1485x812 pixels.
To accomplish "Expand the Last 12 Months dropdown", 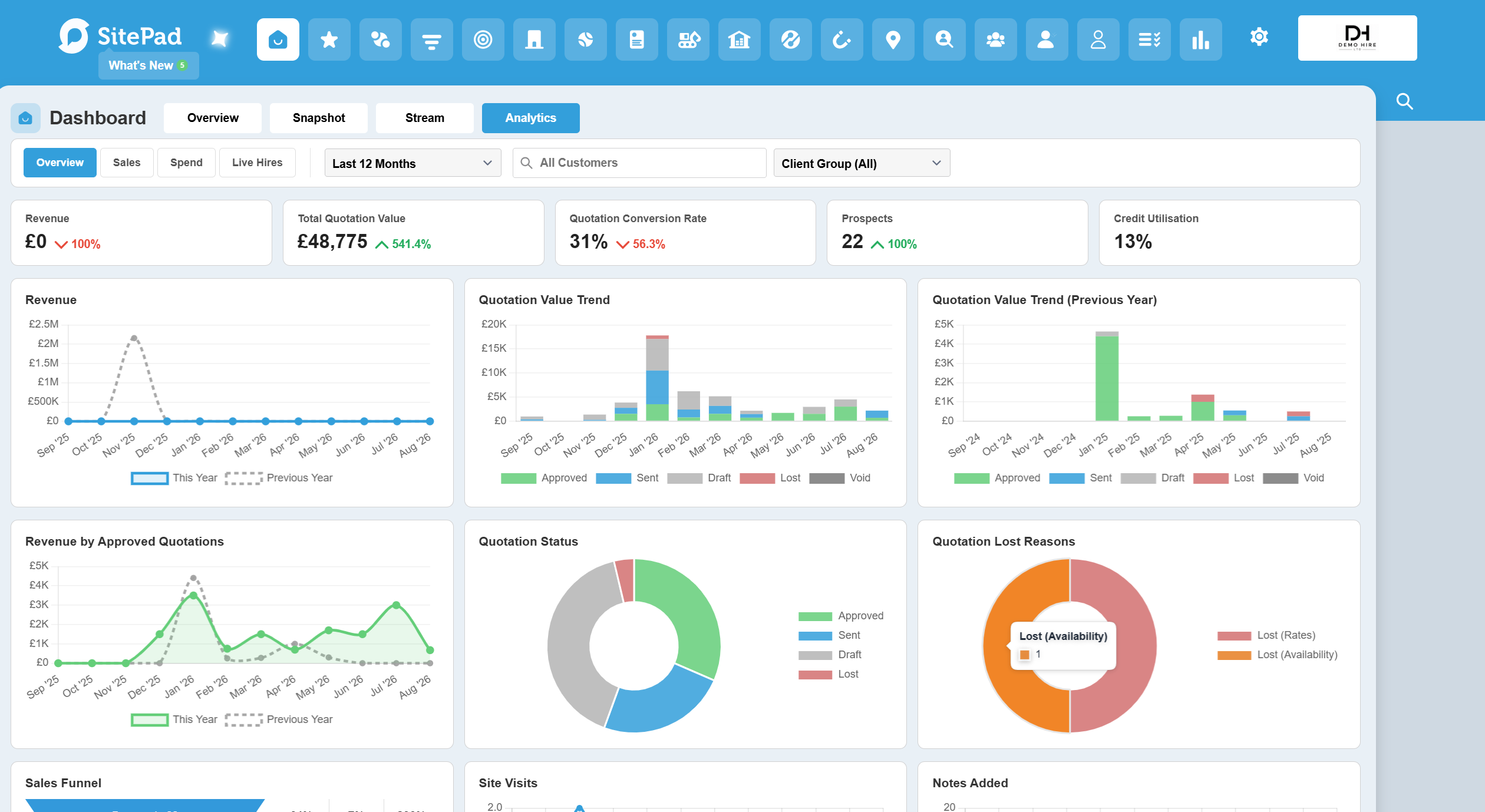I will point(412,163).
